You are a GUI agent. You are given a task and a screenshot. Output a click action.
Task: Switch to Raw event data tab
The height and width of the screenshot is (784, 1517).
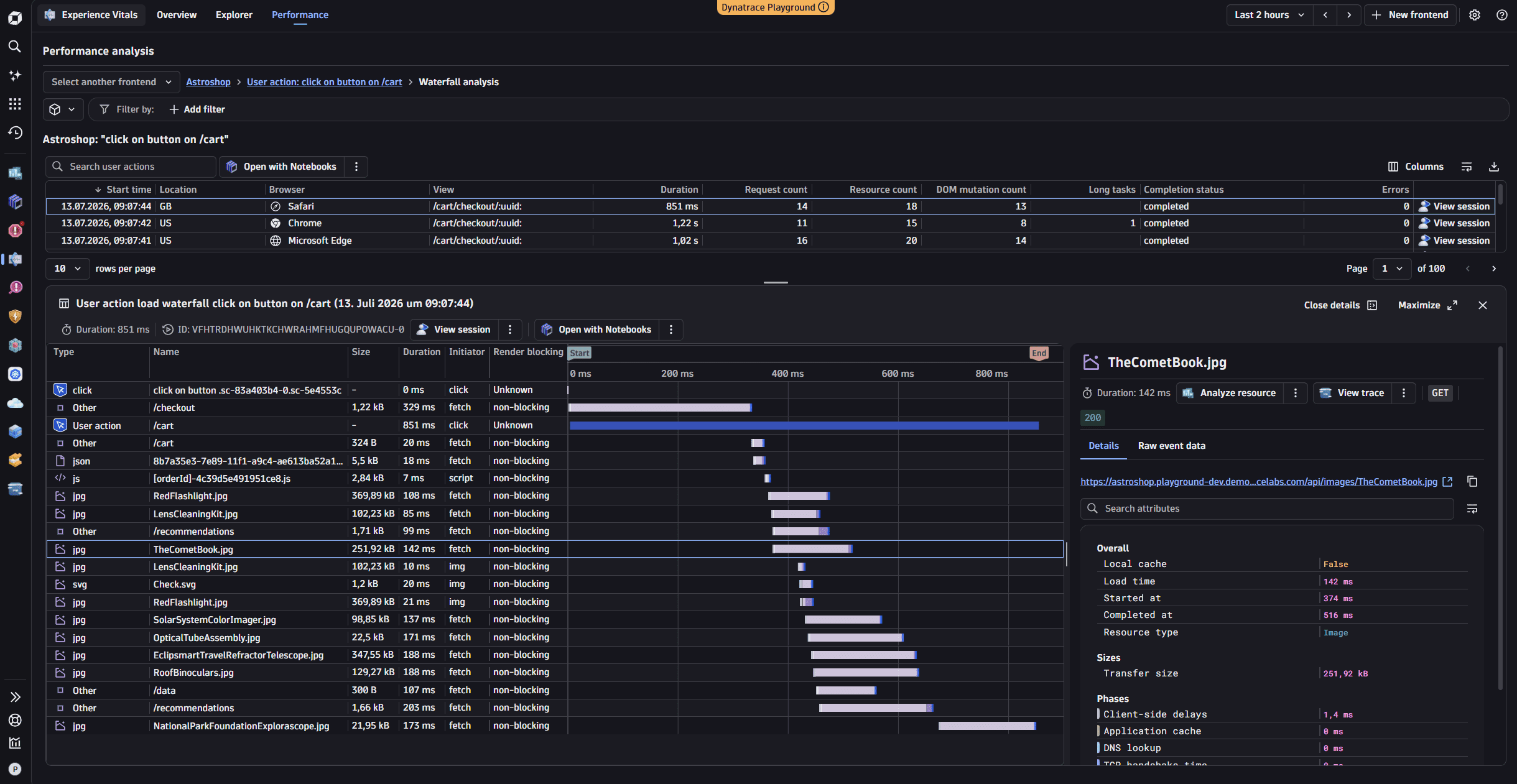pos(1171,446)
